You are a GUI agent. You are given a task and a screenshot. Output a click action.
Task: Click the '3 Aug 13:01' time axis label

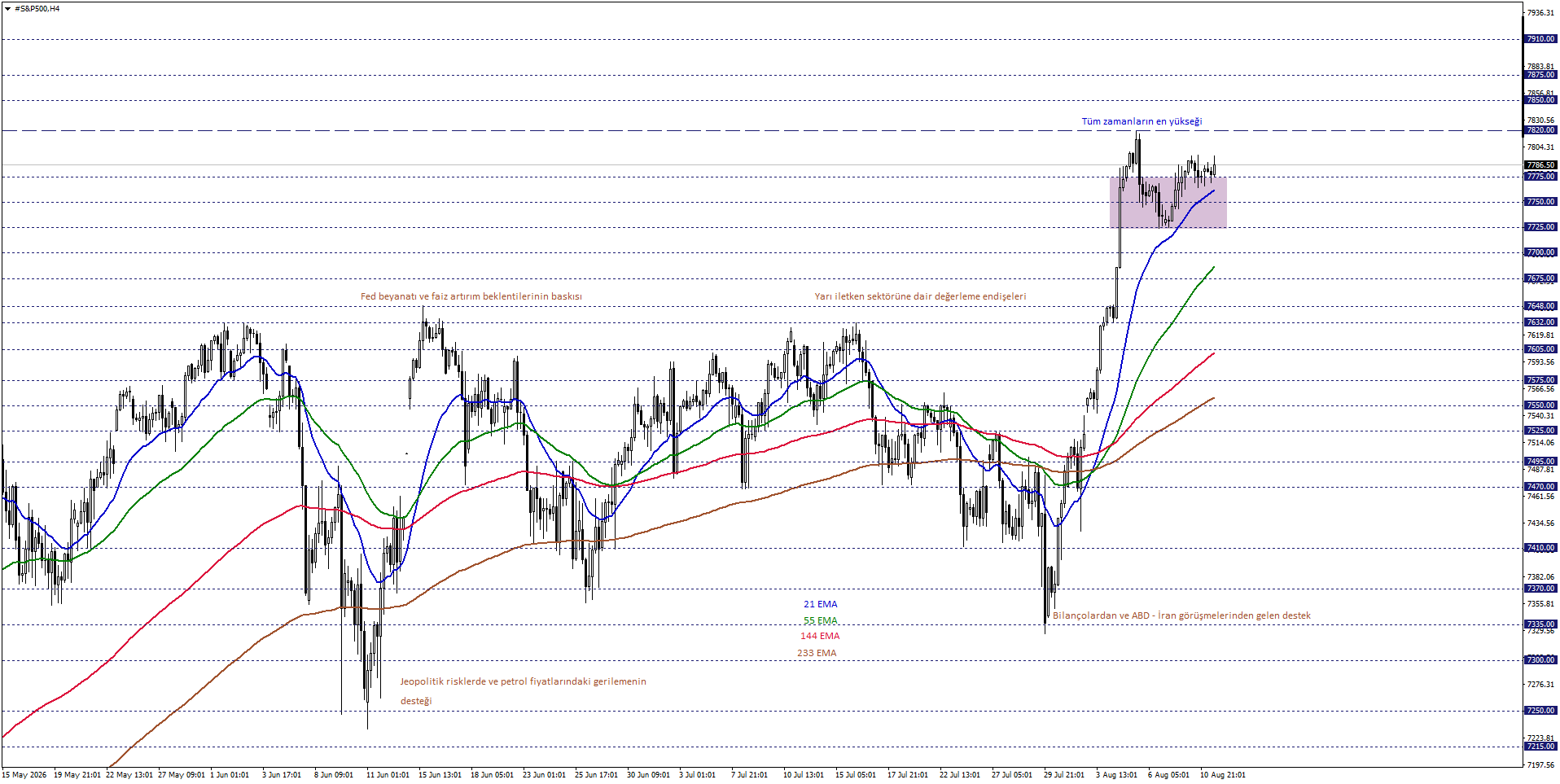pos(1116,775)
